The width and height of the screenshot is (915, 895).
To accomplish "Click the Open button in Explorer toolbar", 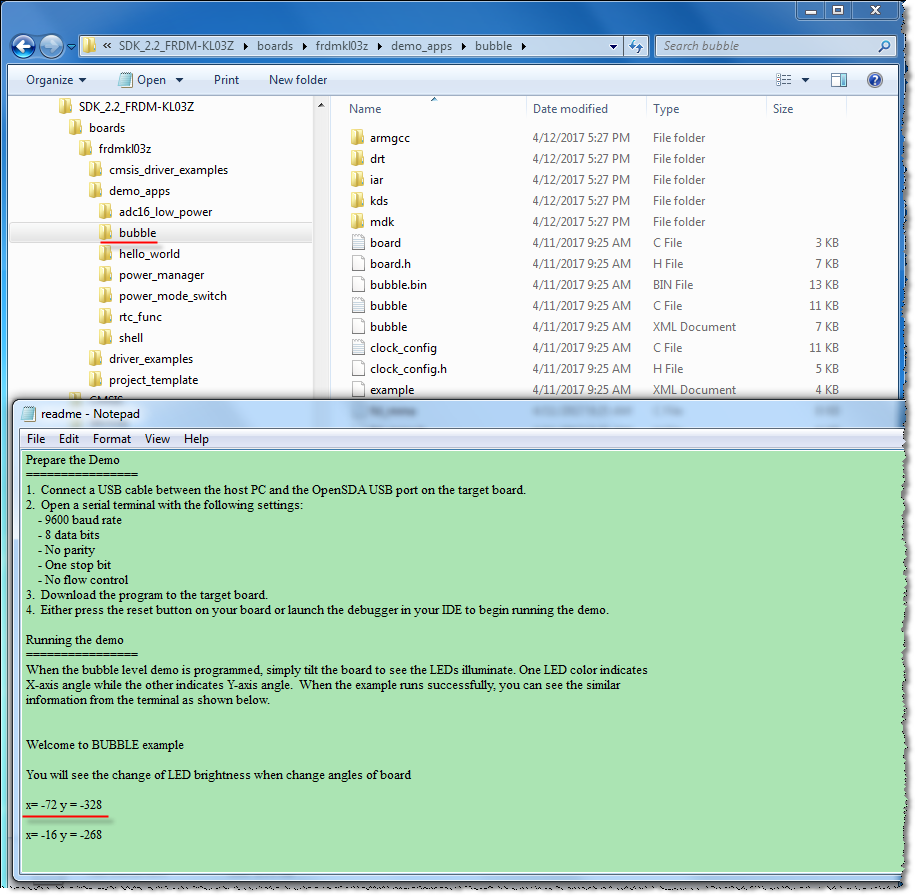I will click(x=143, y=80).
